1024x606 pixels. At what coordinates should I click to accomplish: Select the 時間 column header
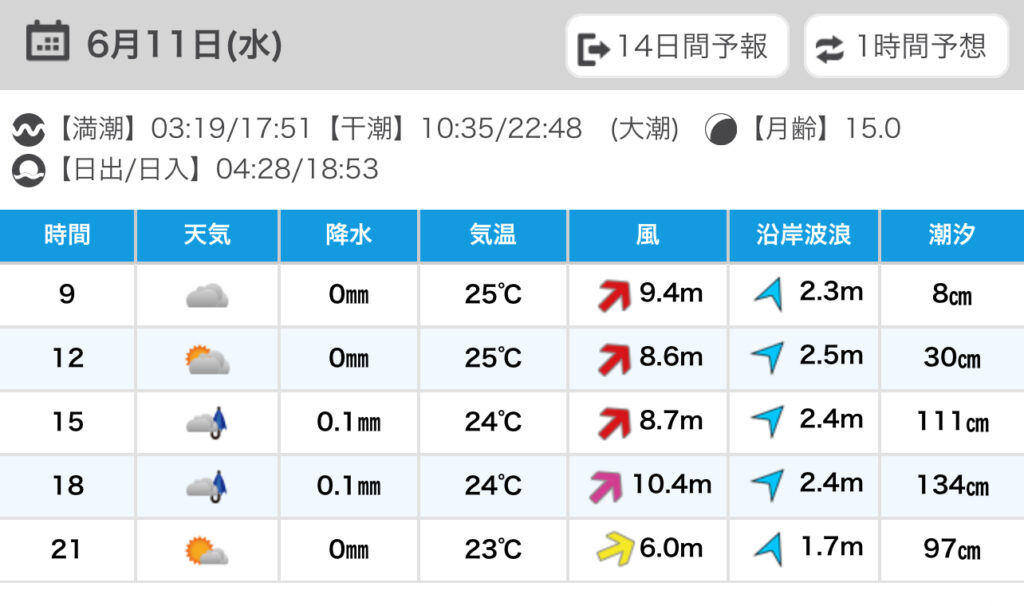coord(67,235)
